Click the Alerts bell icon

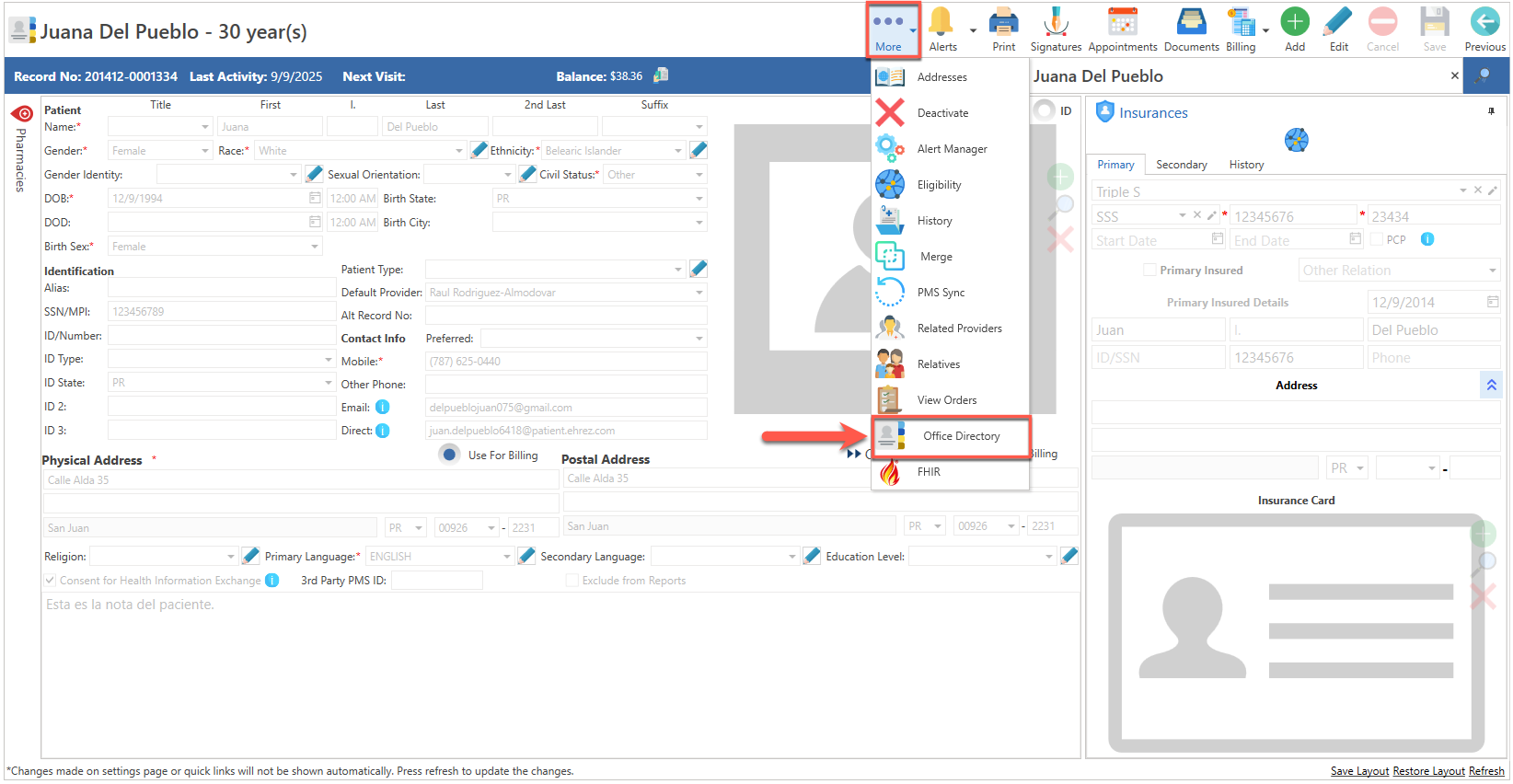pos(941,21)
